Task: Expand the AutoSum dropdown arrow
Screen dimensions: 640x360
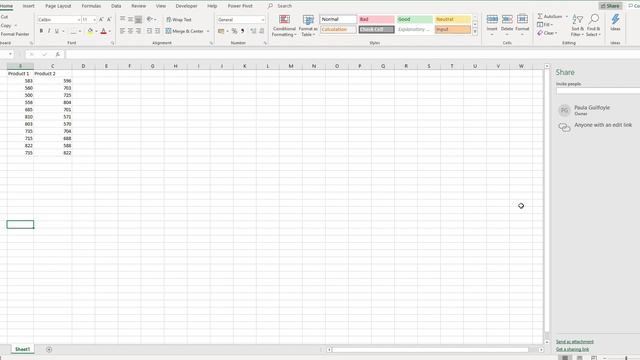Action: [567, 16]
